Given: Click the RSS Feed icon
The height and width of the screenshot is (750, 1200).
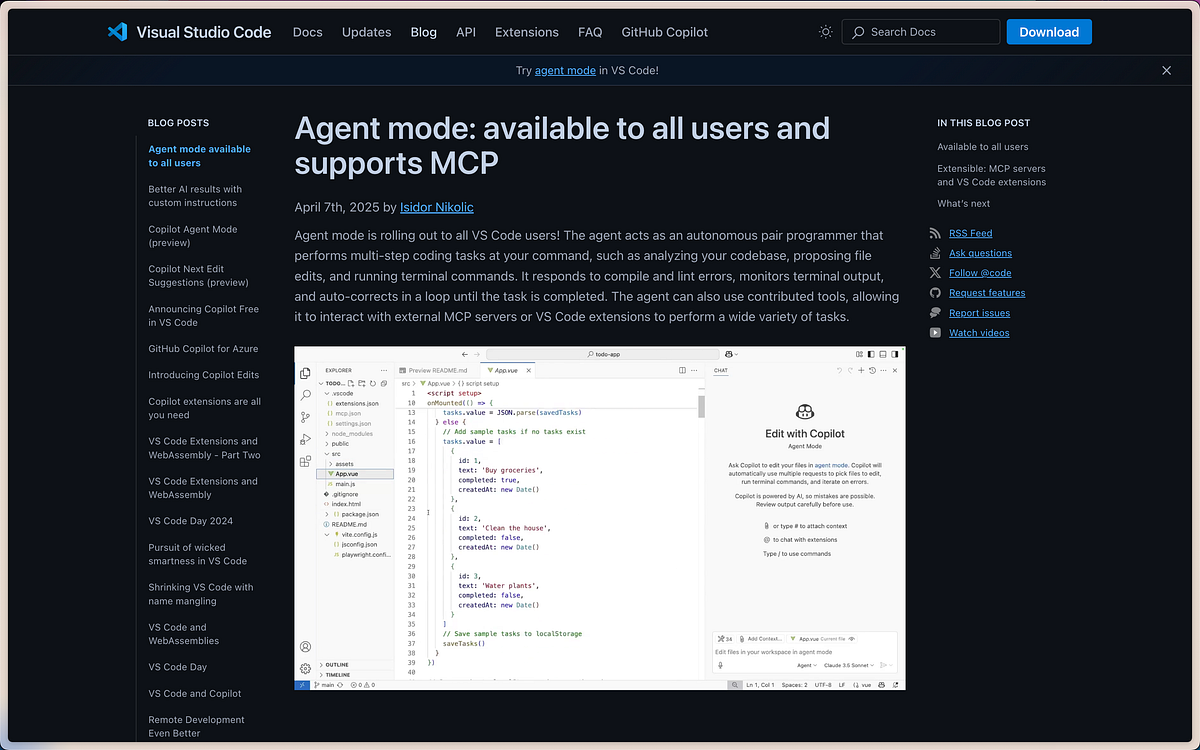Looking at the screenshot, I should pyautogui.click(x=938, y=233).
